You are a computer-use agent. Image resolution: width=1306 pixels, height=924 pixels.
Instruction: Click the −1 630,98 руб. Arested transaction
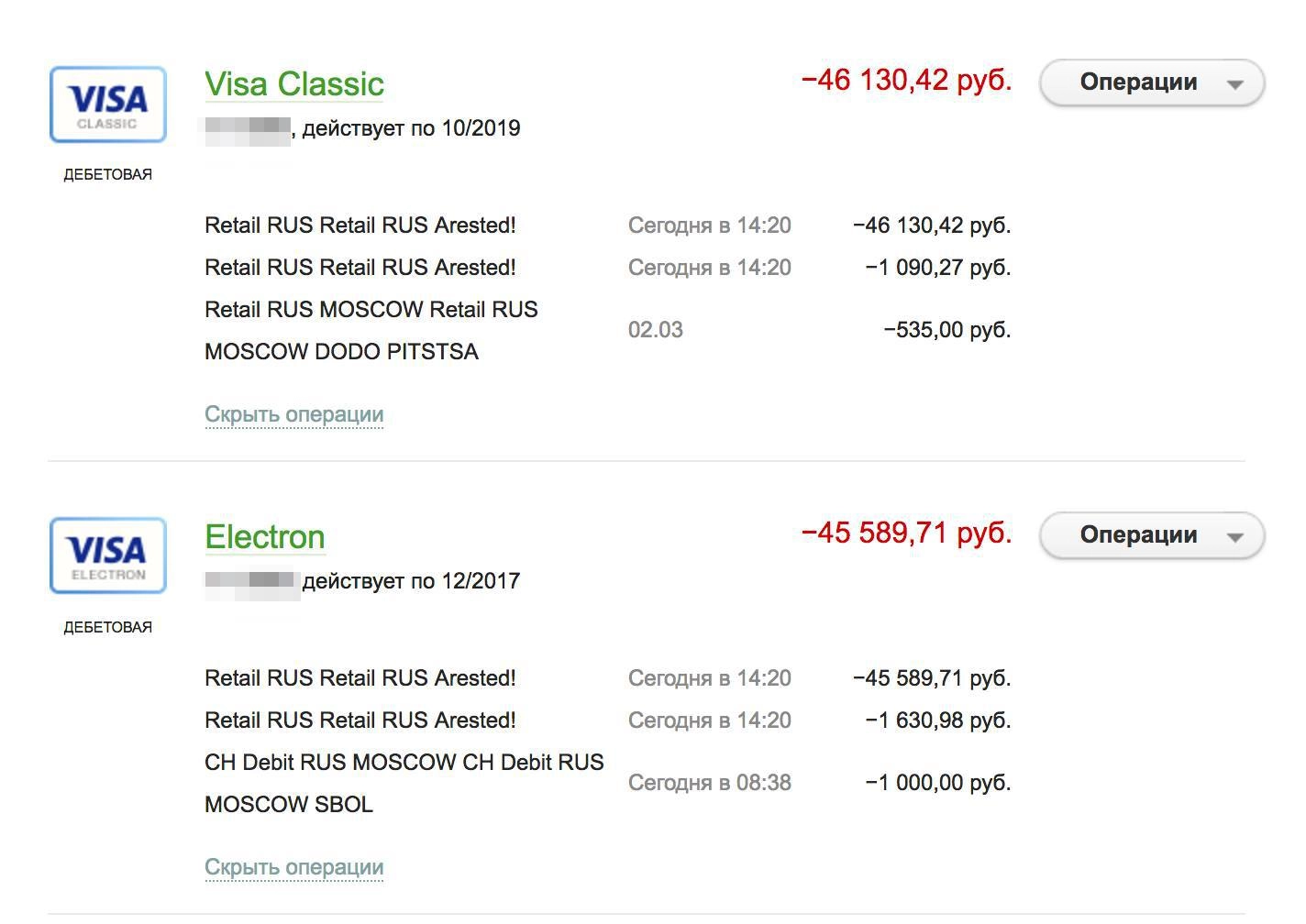pos(360,720)
